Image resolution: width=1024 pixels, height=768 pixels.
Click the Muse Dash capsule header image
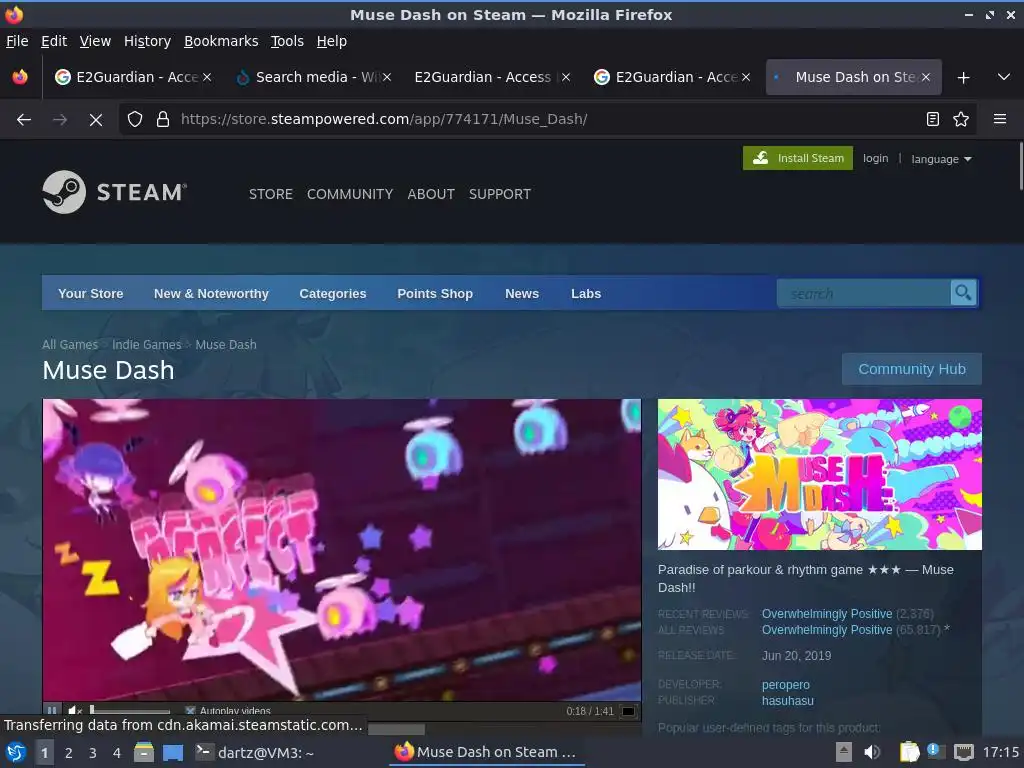pos(820,474)
